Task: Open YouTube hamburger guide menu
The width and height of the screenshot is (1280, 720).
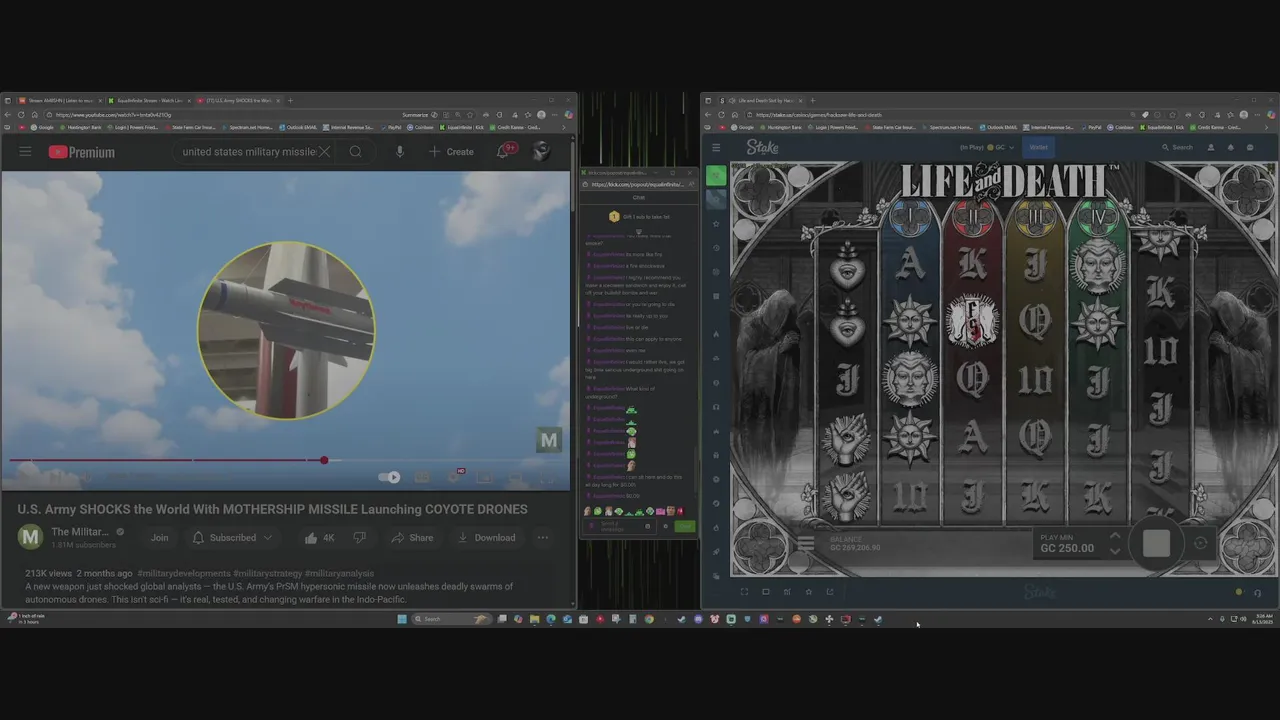Action: (25, 152)
